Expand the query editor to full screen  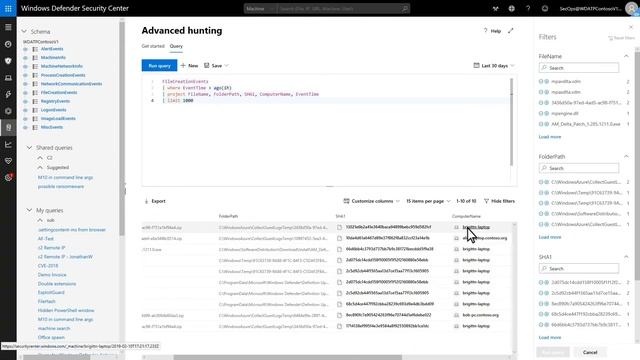(x=511, y=31)
